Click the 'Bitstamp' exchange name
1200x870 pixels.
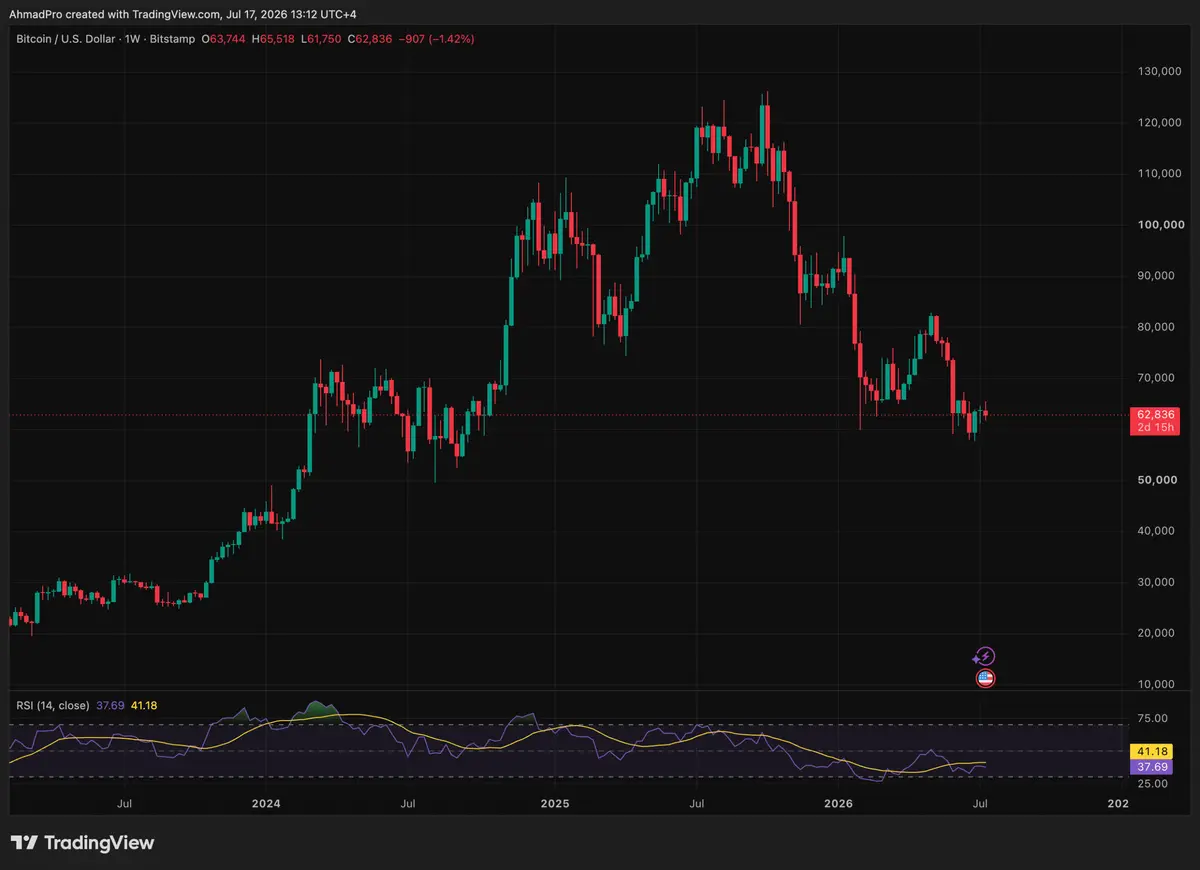pyautogui.click(x=170, y=39)
